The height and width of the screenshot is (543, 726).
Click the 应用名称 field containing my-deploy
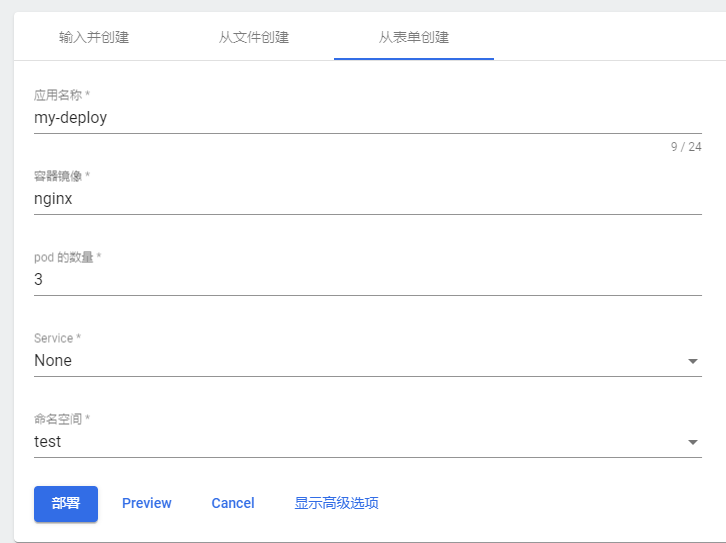[x=368, y=118]
